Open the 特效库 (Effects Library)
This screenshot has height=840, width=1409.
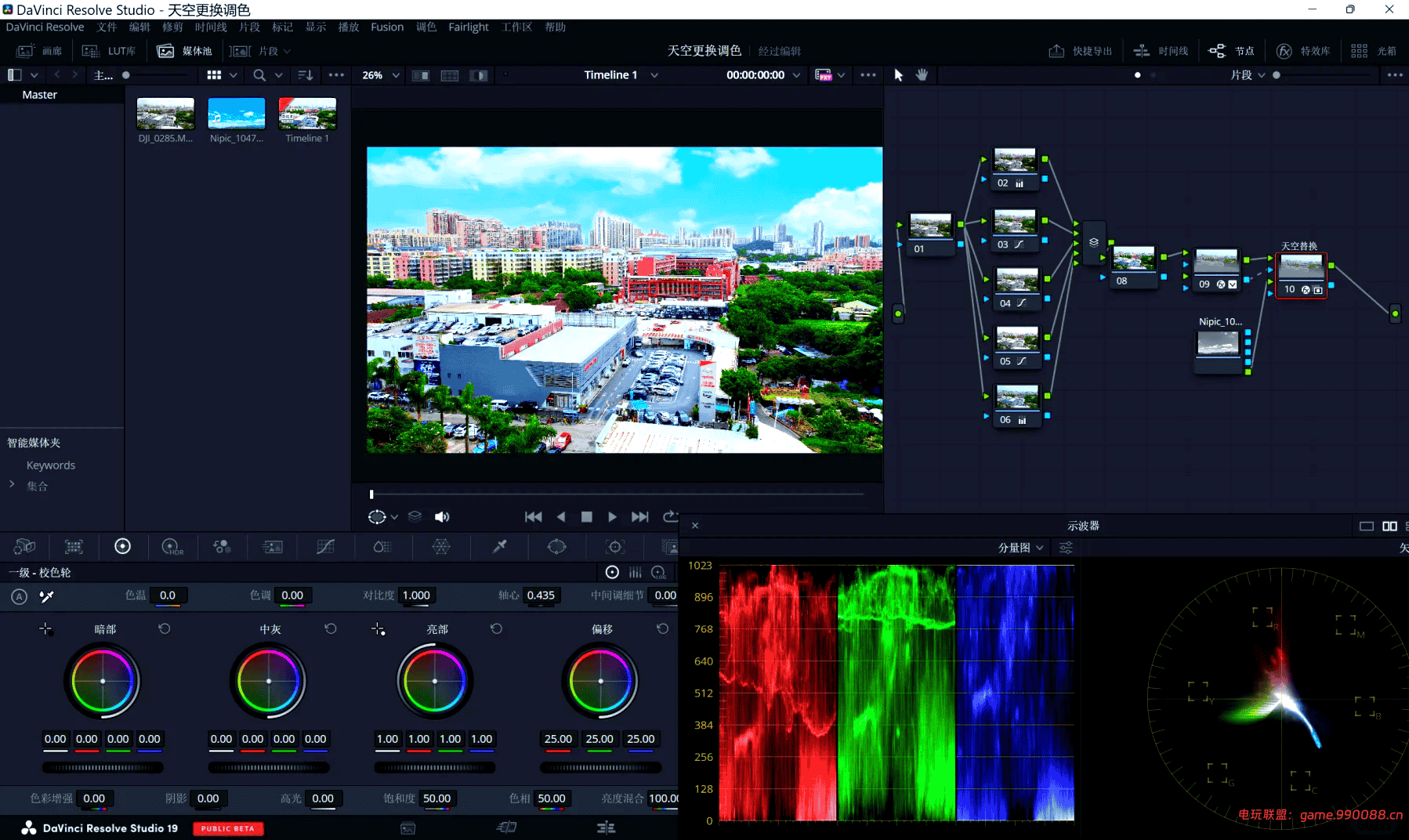point(1305,50)
